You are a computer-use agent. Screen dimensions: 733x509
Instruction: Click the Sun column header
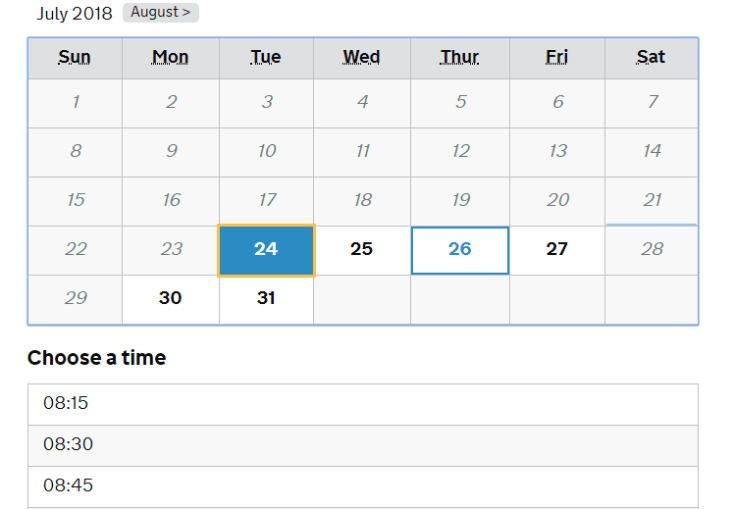[75, 57]
